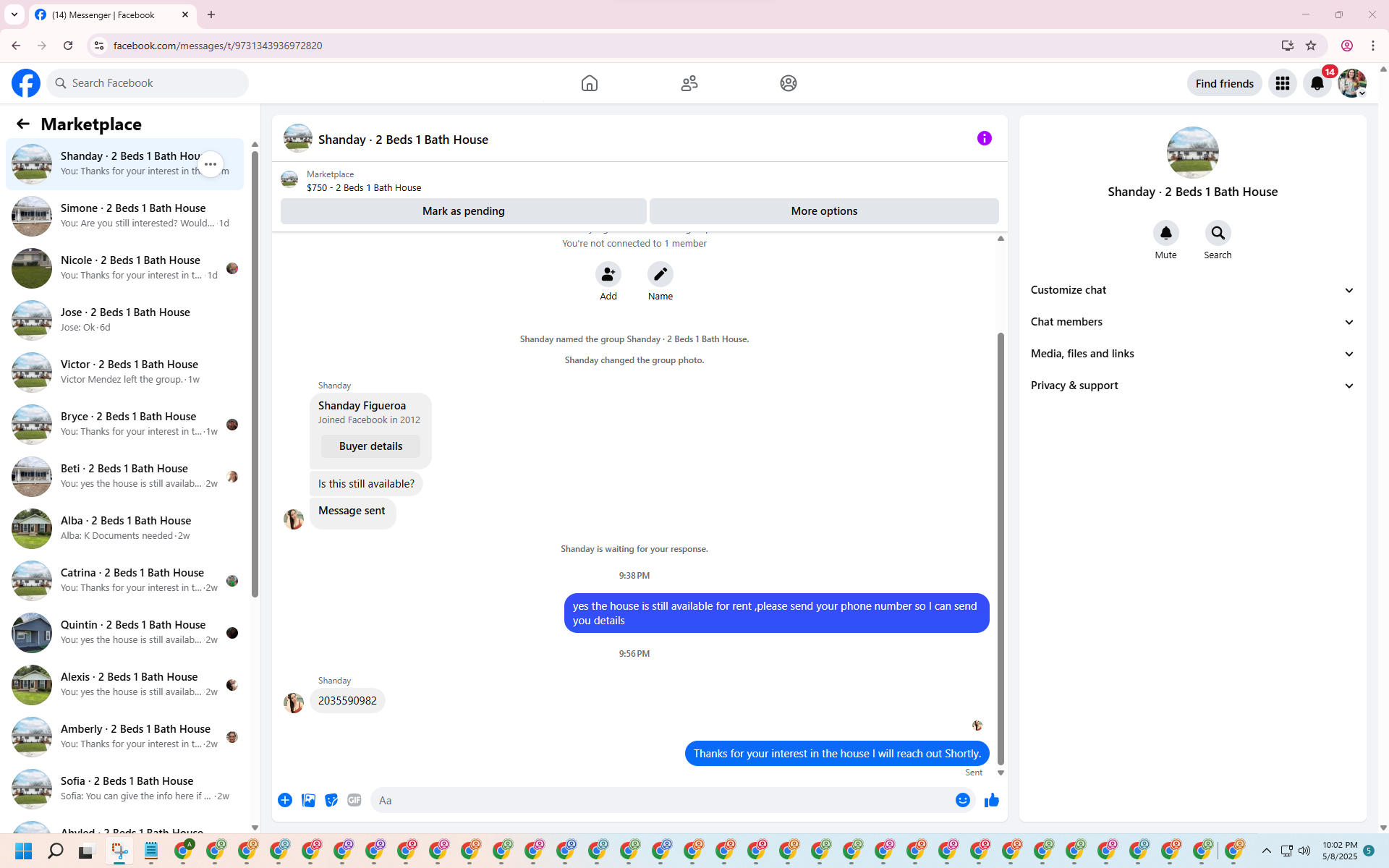
Task: Open the Groups icon in top navigation
Action: click(789, 83)
